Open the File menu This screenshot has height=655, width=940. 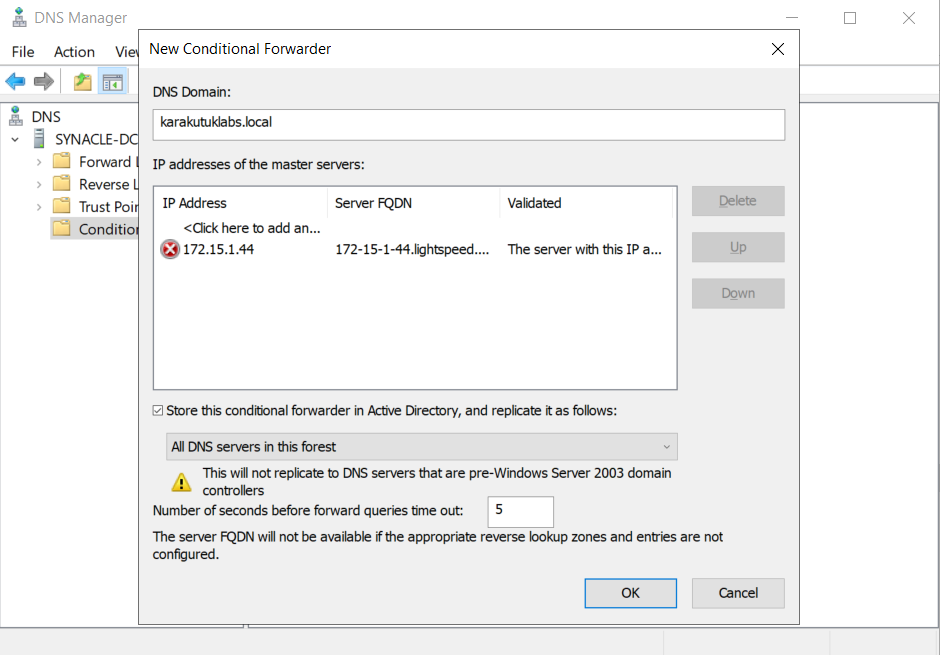23,52
